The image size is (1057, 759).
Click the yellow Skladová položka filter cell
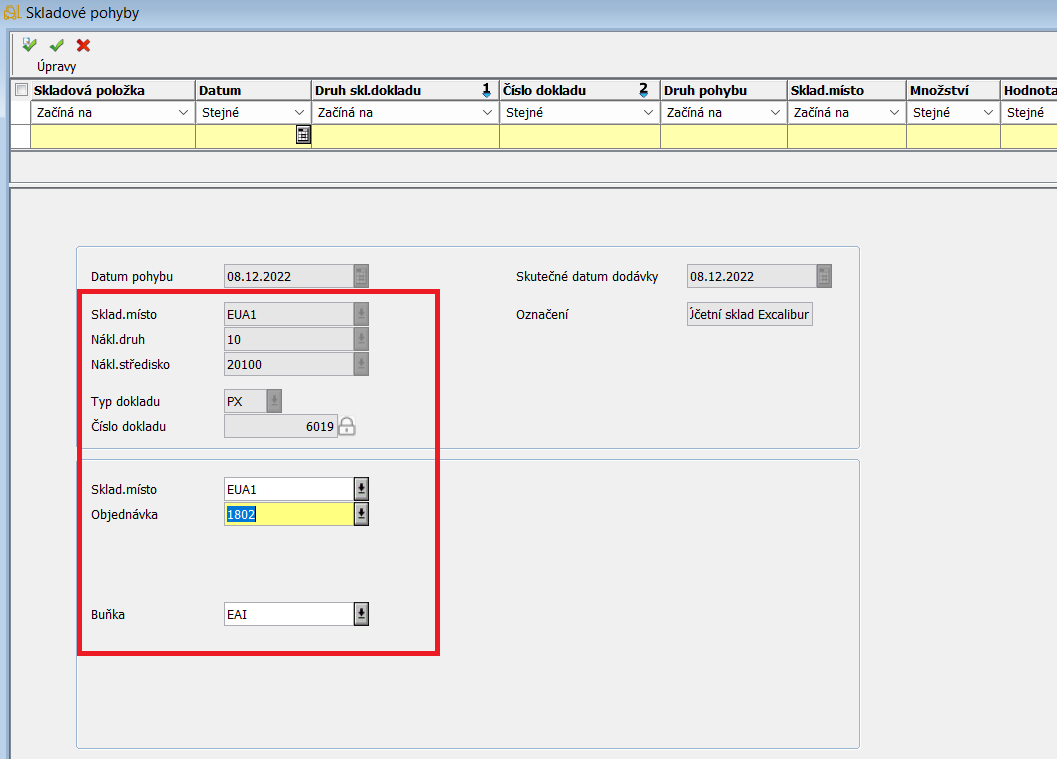point(112,137)
